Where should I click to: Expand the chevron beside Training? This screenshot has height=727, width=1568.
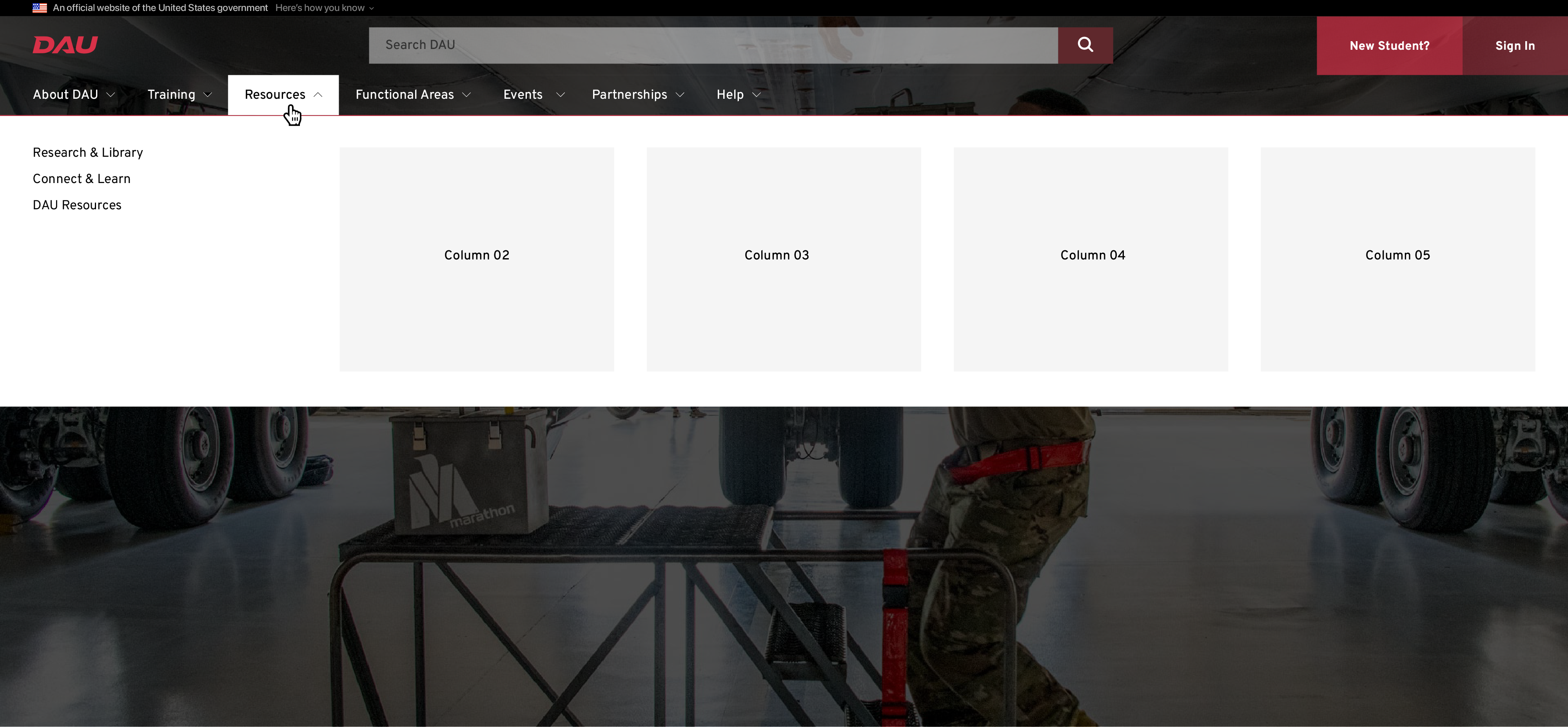pyautogui.click(x=208, y=95)
